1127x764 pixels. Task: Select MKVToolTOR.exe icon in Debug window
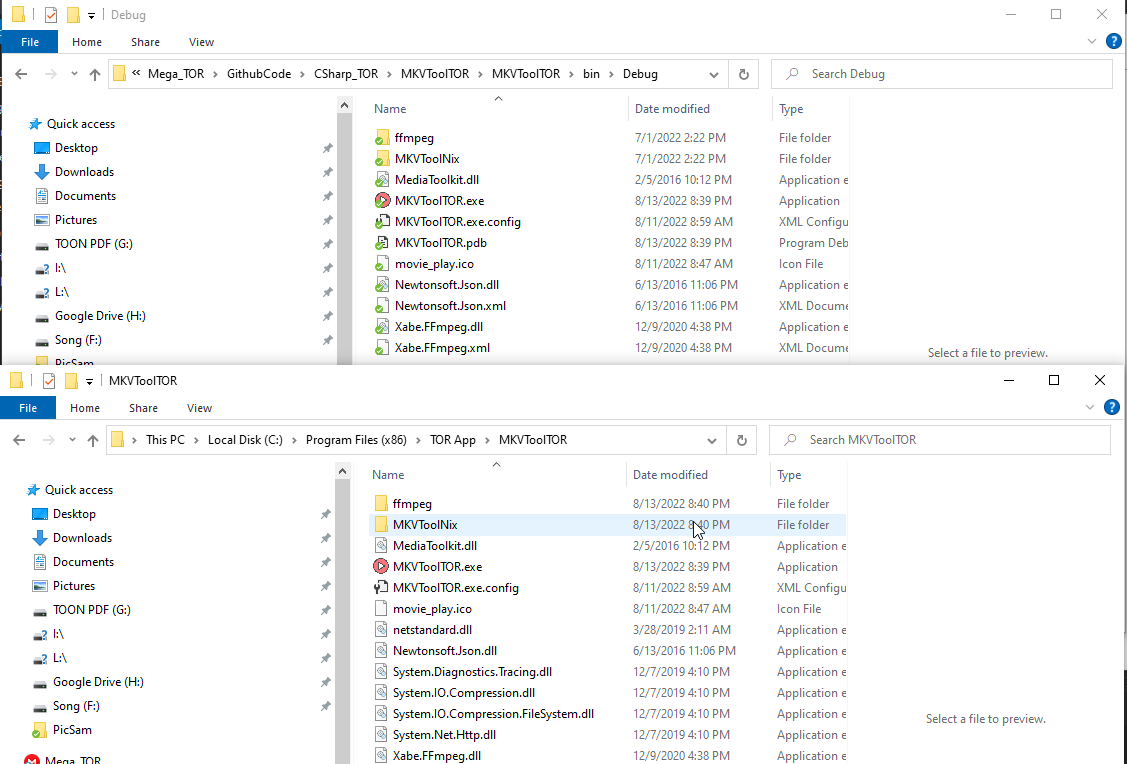click(x=382, y=201)
